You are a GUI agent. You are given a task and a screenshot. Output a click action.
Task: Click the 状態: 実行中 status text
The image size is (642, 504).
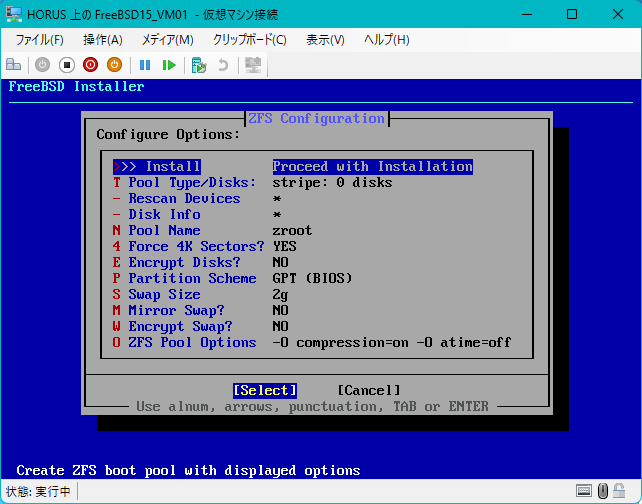pyautogui.click(x=38, y=491)
